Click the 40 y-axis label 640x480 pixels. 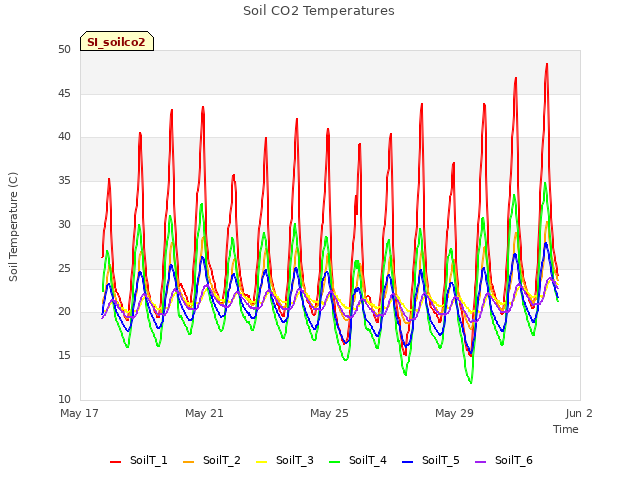click(64, 137)
